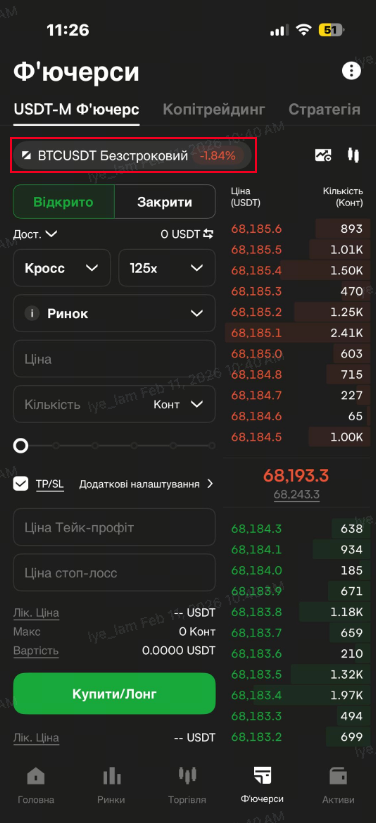The image size is (376, 823).
Task: Open the Стратегія tab
Action: click(x=324, y=110)
